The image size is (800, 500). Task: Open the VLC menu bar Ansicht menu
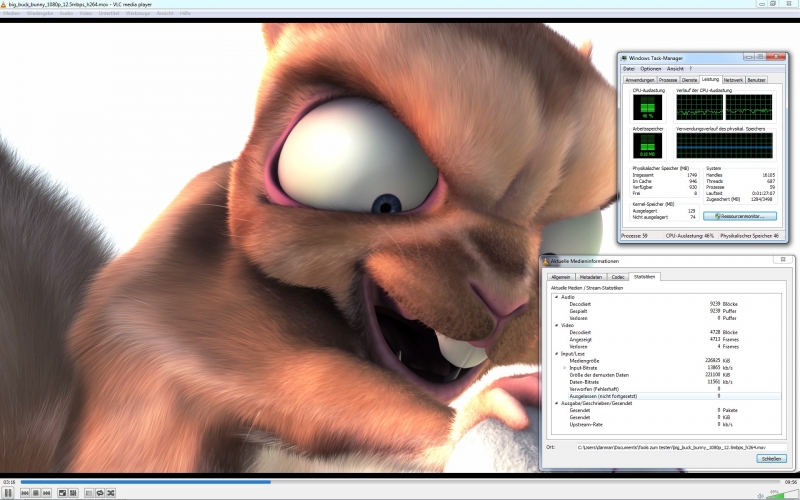pyautogui.click(x=165, y=13)
